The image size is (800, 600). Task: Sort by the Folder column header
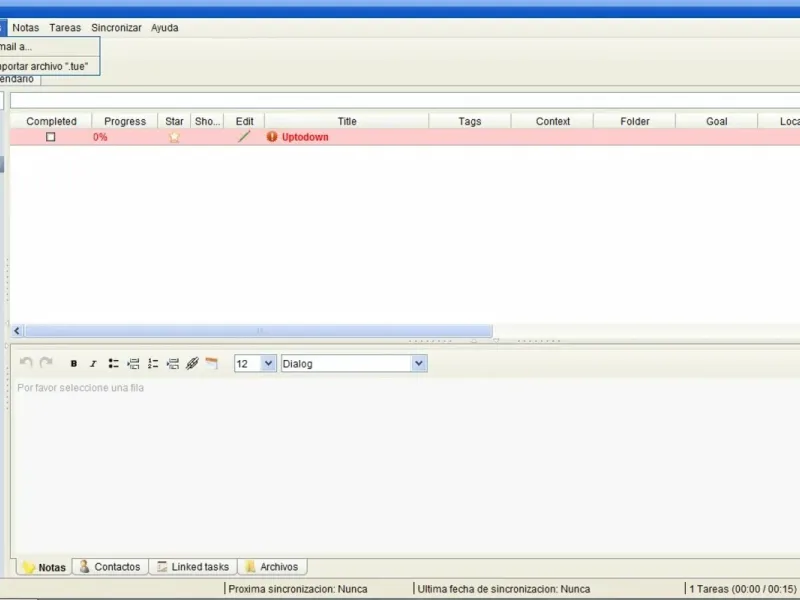(x=635, y=121)
